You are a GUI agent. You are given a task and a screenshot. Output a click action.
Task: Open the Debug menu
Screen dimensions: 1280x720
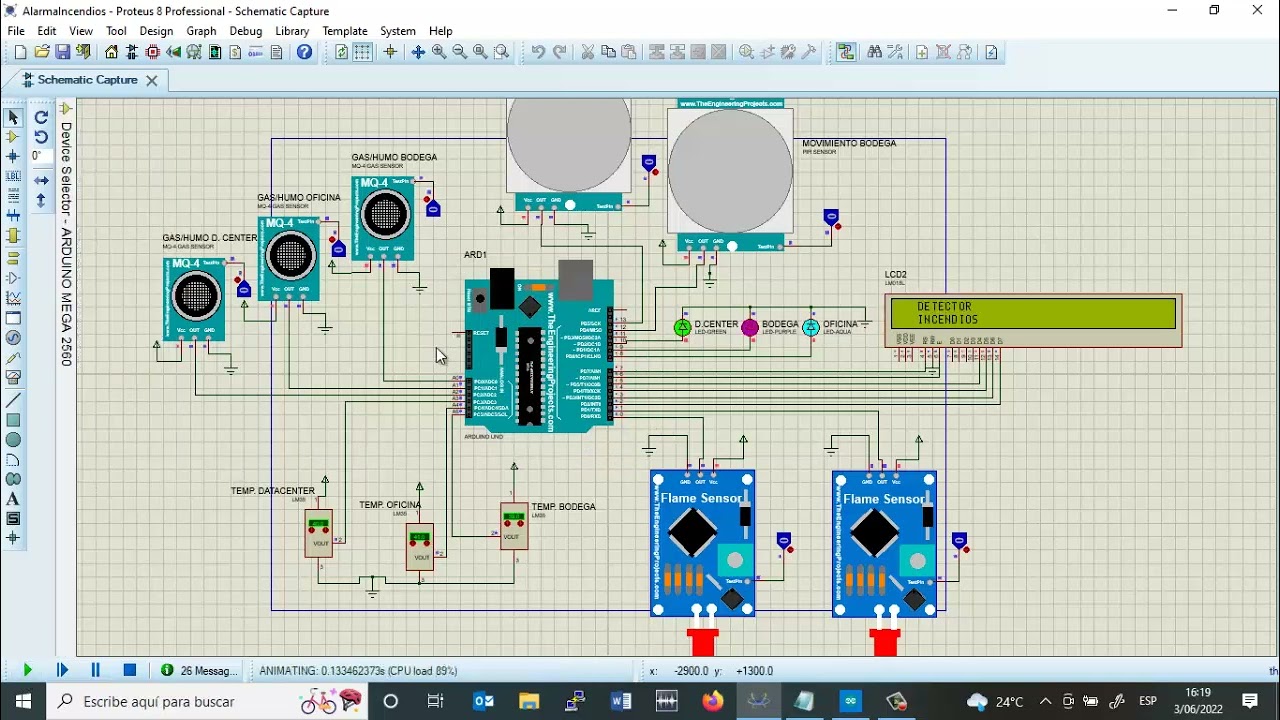click(x=246, y=31)
